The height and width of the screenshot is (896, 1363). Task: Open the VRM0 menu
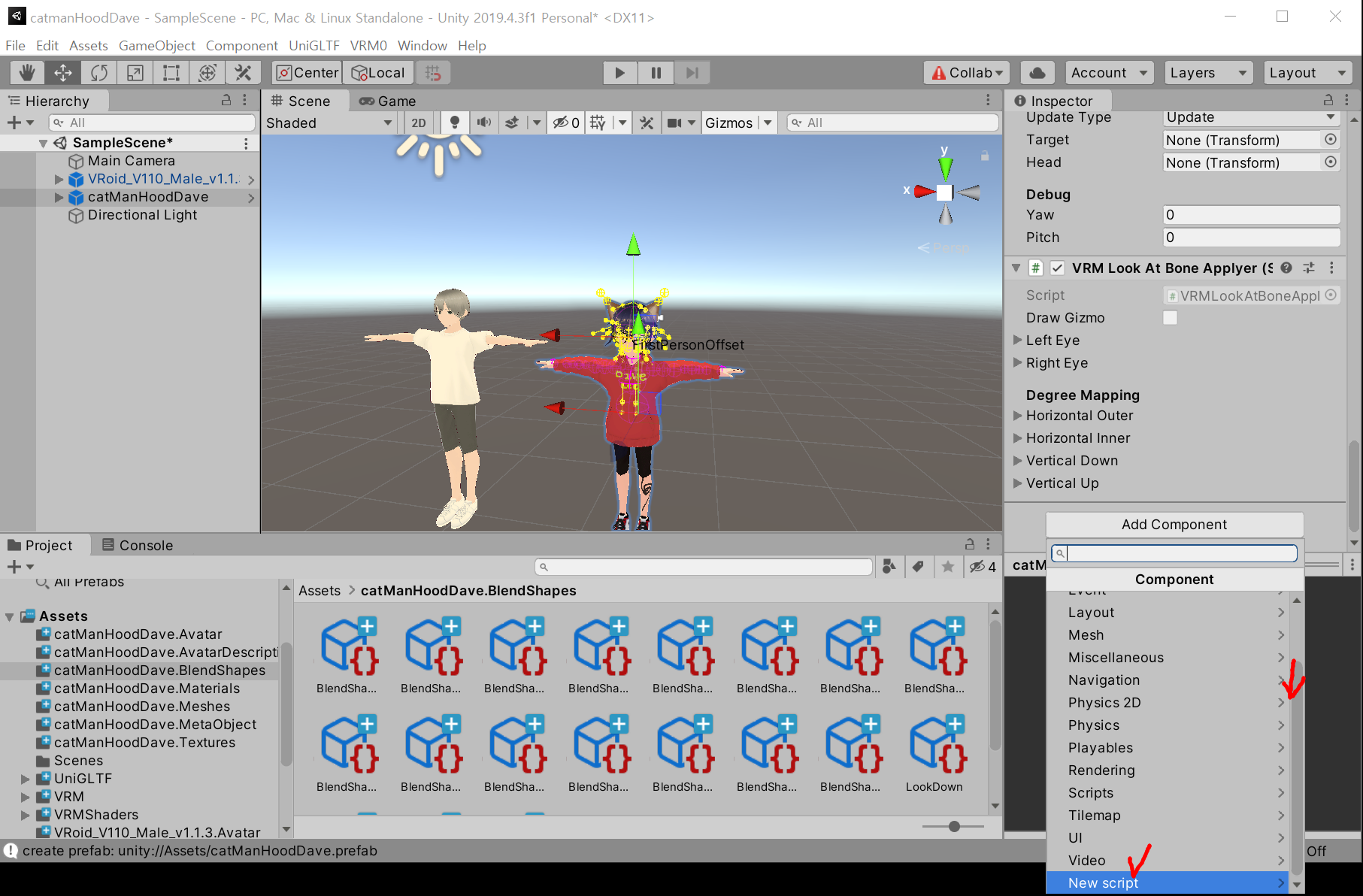point(368,45)
